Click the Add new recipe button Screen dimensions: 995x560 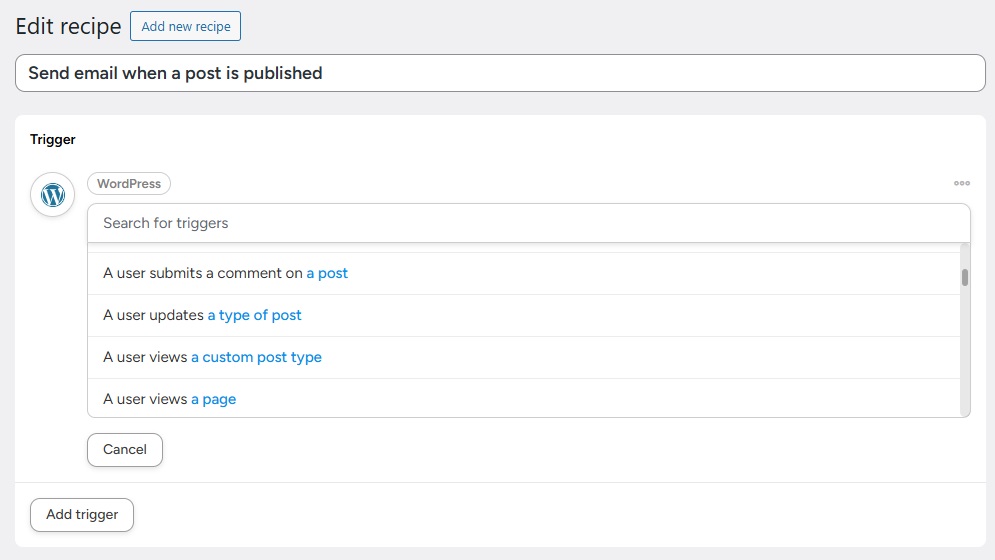(185, 26)
